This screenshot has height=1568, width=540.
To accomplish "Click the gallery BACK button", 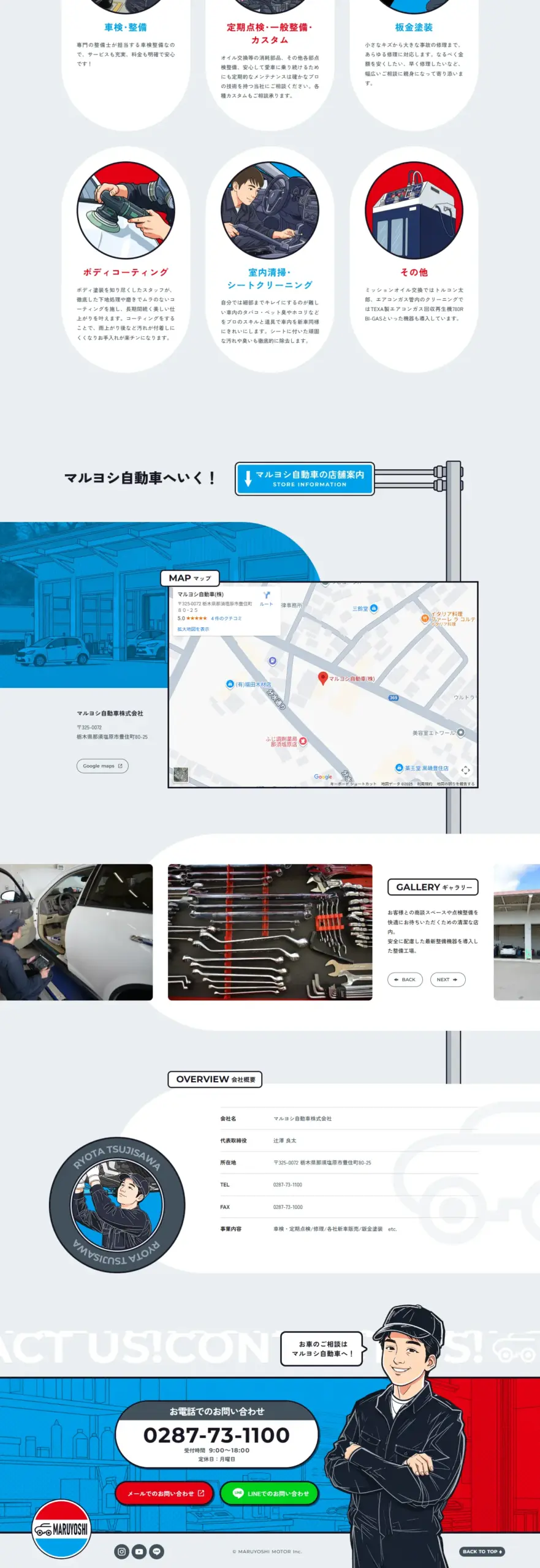I will (x=405, y=979).
